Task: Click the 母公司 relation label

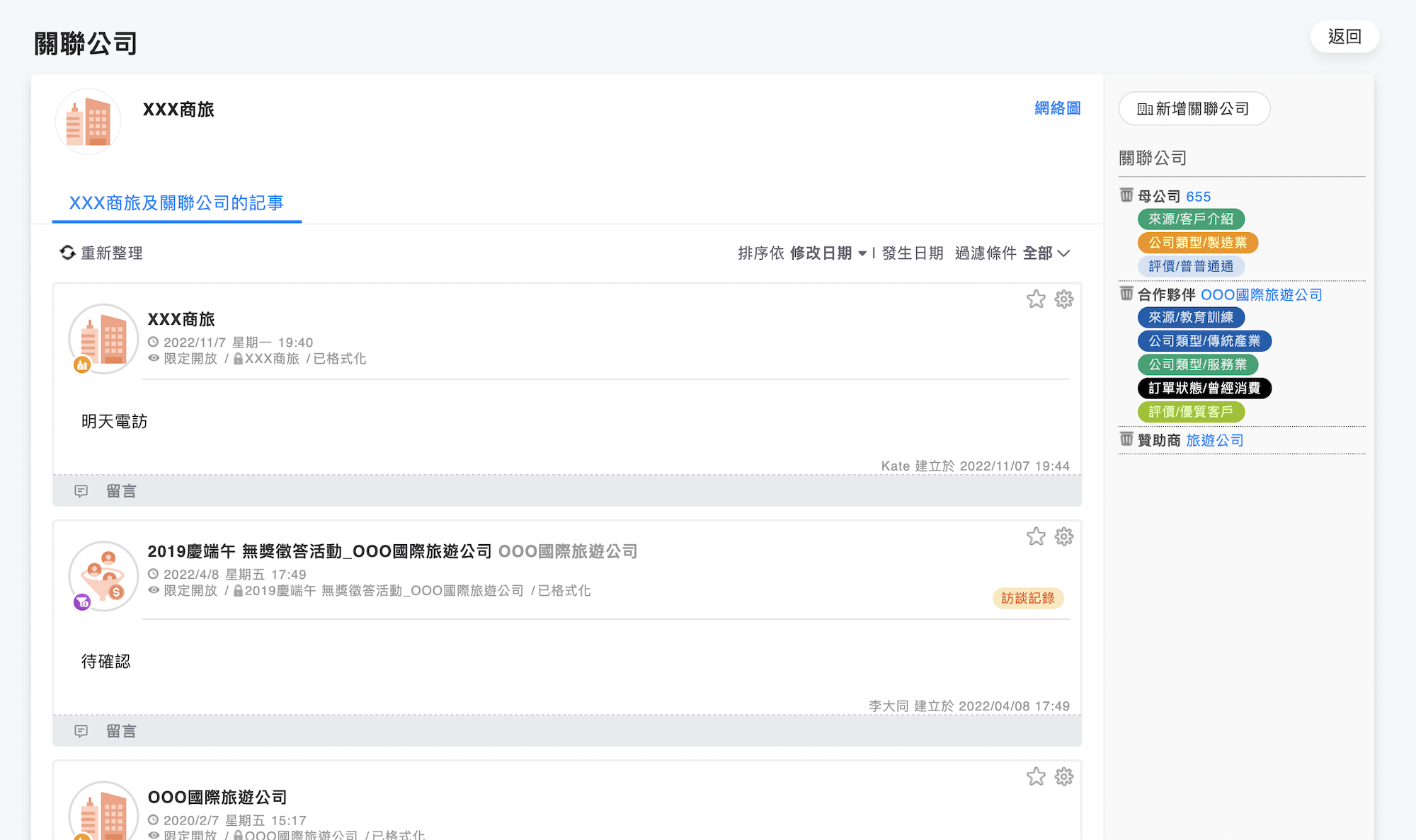Action: 1159,197
